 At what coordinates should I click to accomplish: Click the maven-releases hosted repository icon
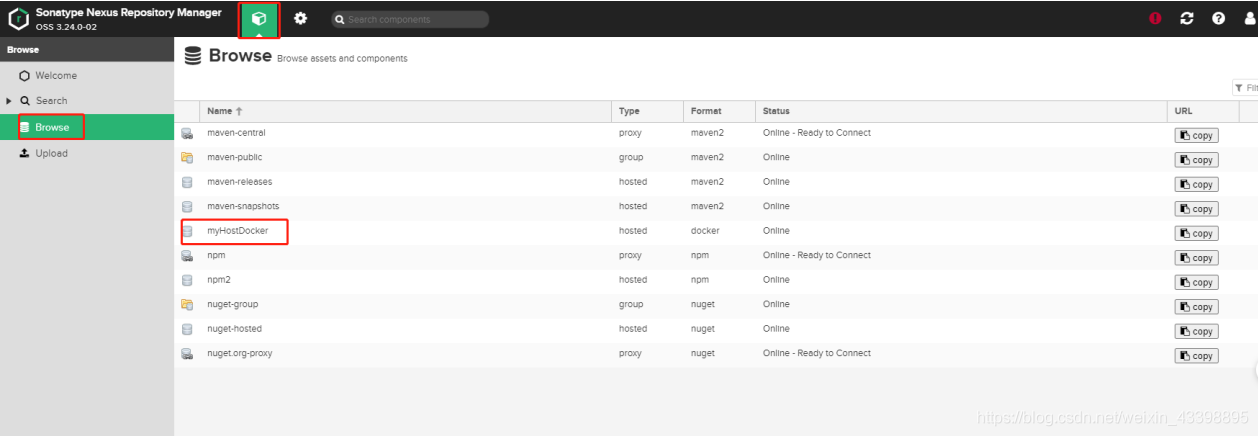[x=187, y=182]
